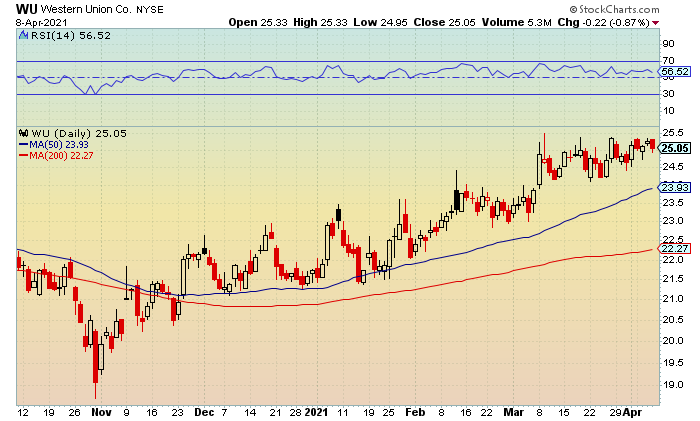700x421 pixels.
Task: Select the Feb label on date axis
Action: (415, 412)
